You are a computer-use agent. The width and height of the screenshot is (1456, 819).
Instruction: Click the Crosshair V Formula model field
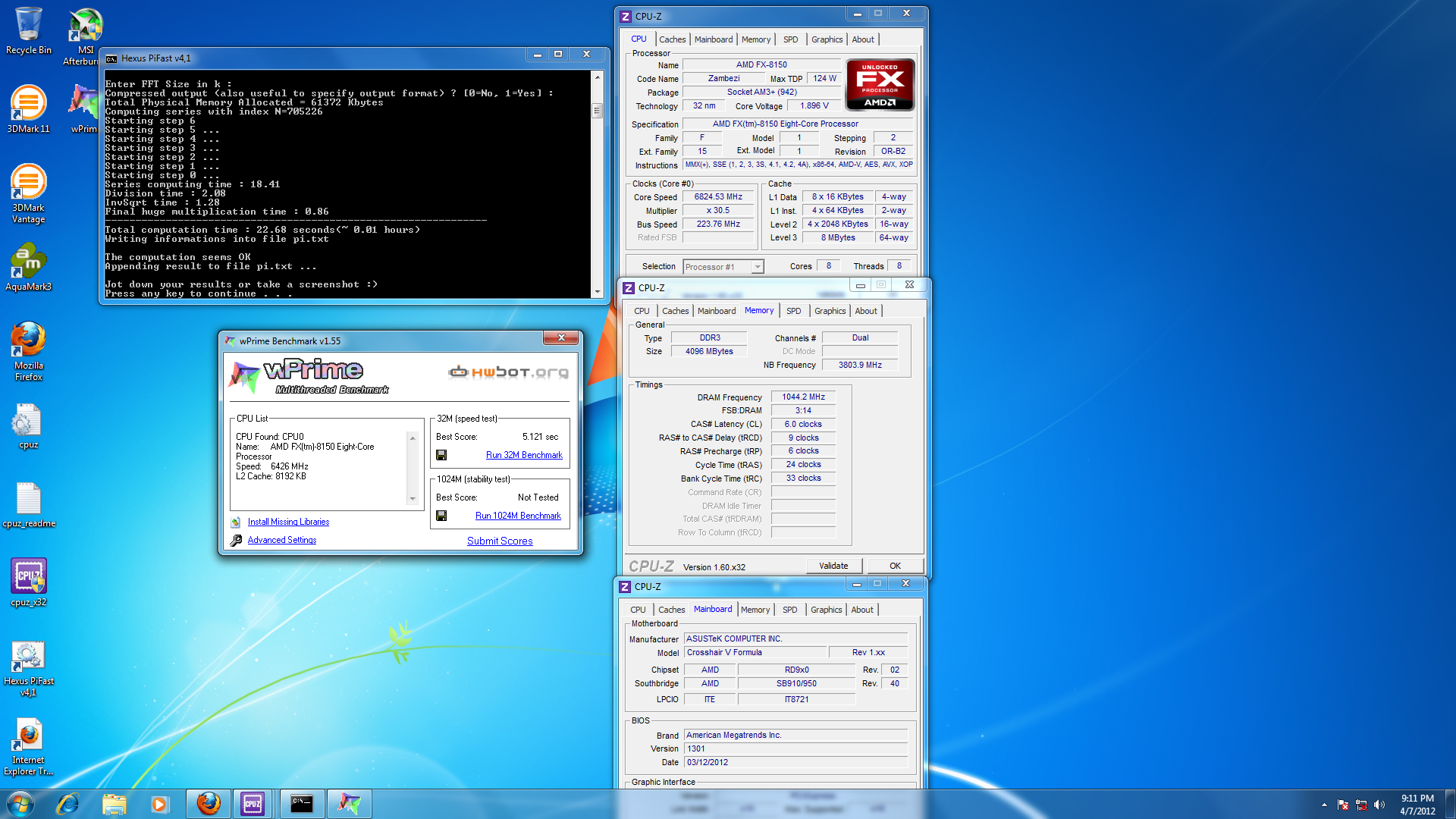[755, 653]
